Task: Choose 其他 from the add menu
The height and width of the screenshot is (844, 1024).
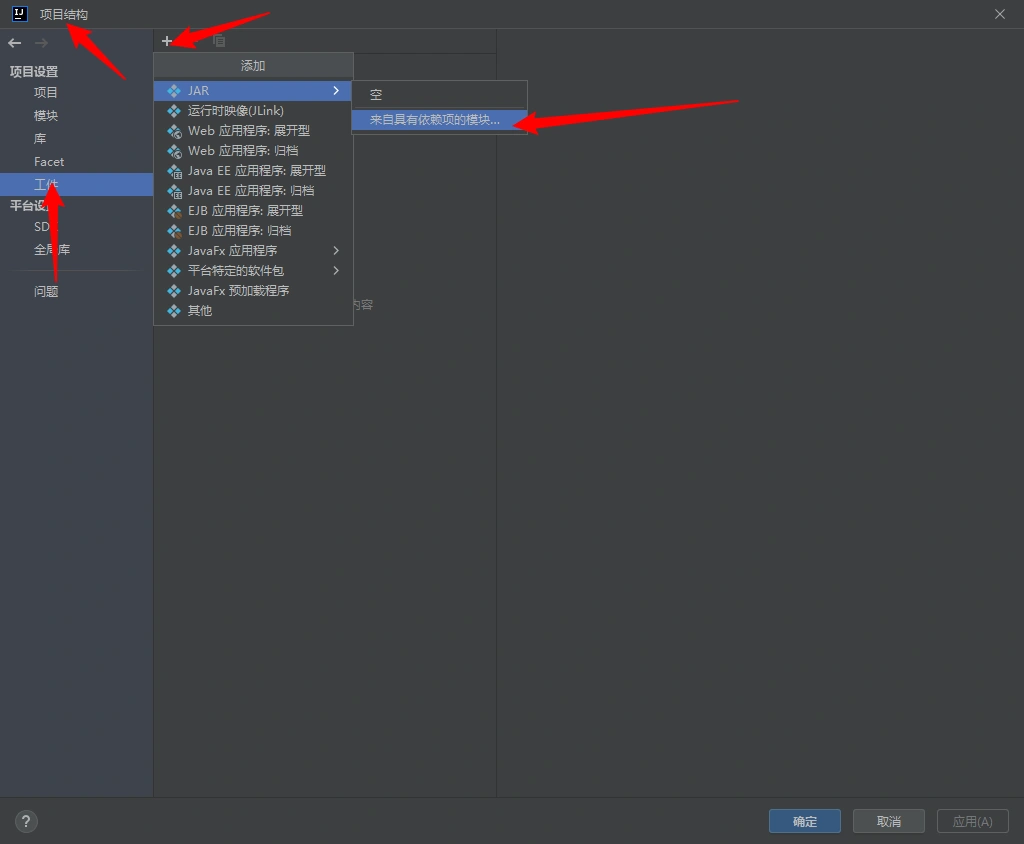Action: pos(200,311)
